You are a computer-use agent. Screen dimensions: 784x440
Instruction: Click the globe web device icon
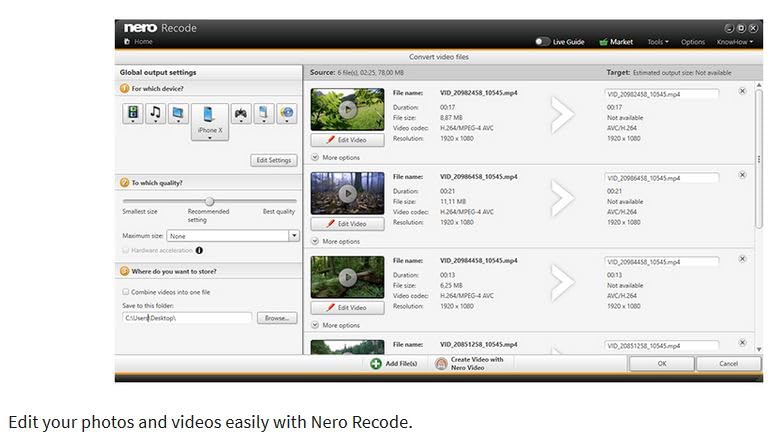coord(287,114)
